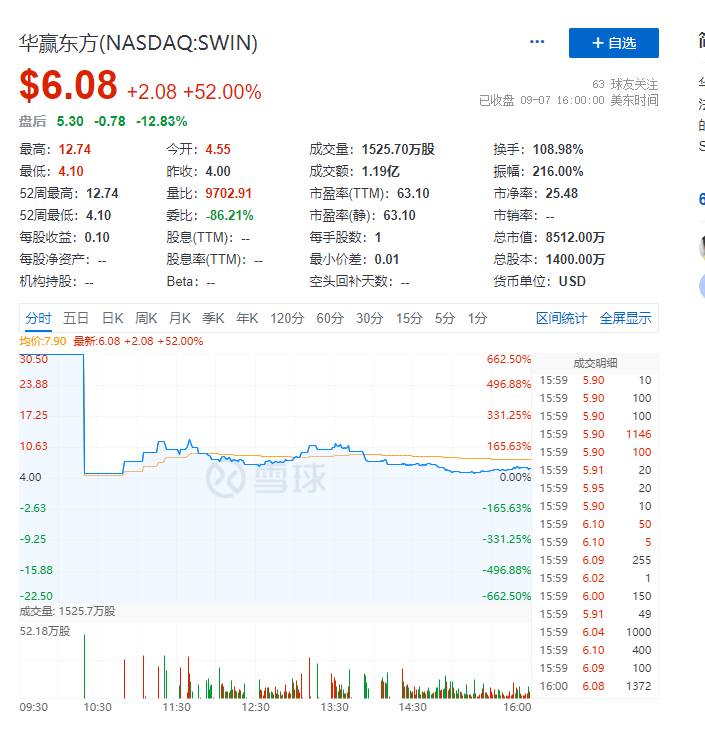705x740 pixels.
Task: Click the trade row priced 6.00 volume 150
Action: [595, 596]
